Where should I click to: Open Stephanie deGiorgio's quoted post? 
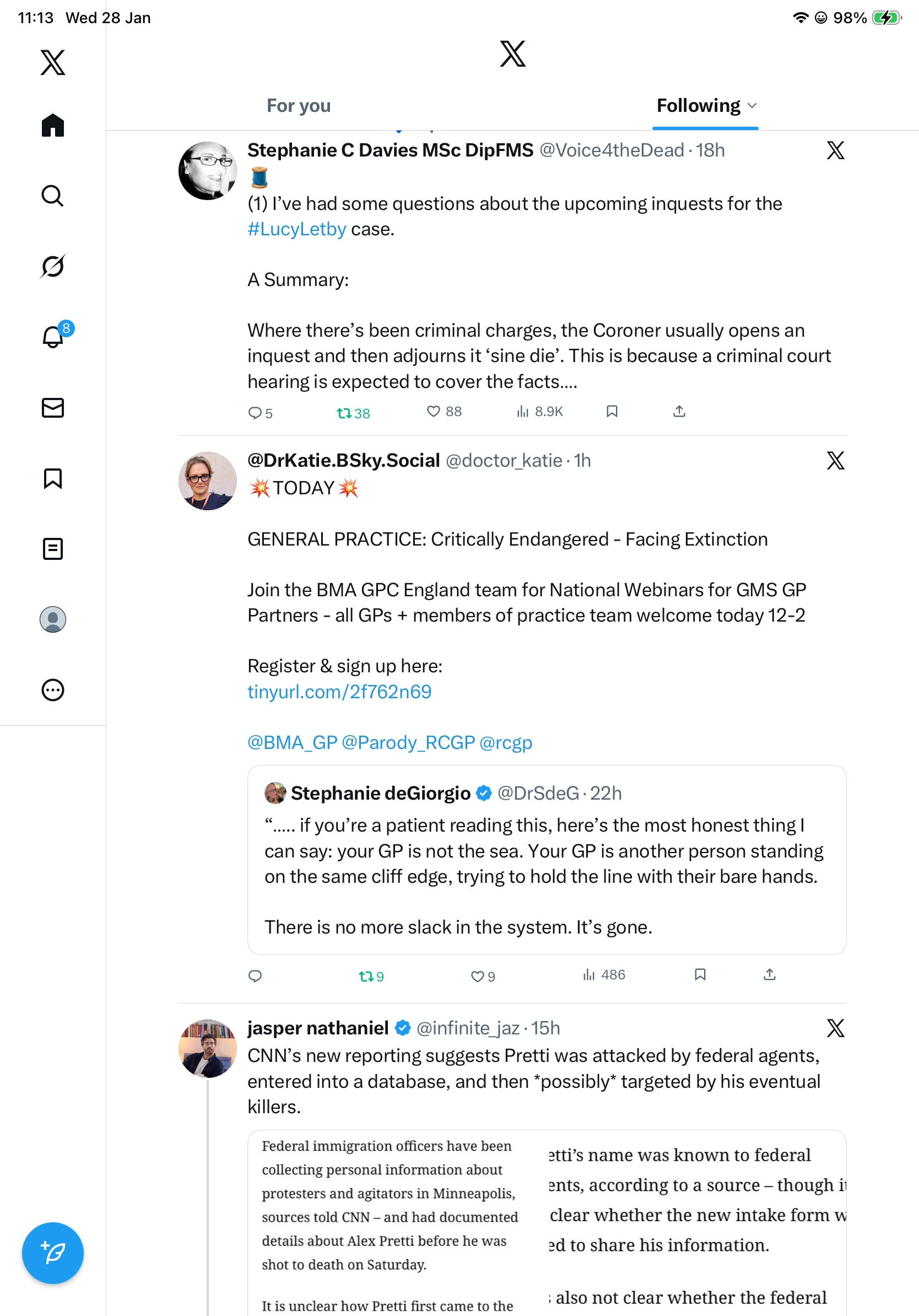(546, 860)
